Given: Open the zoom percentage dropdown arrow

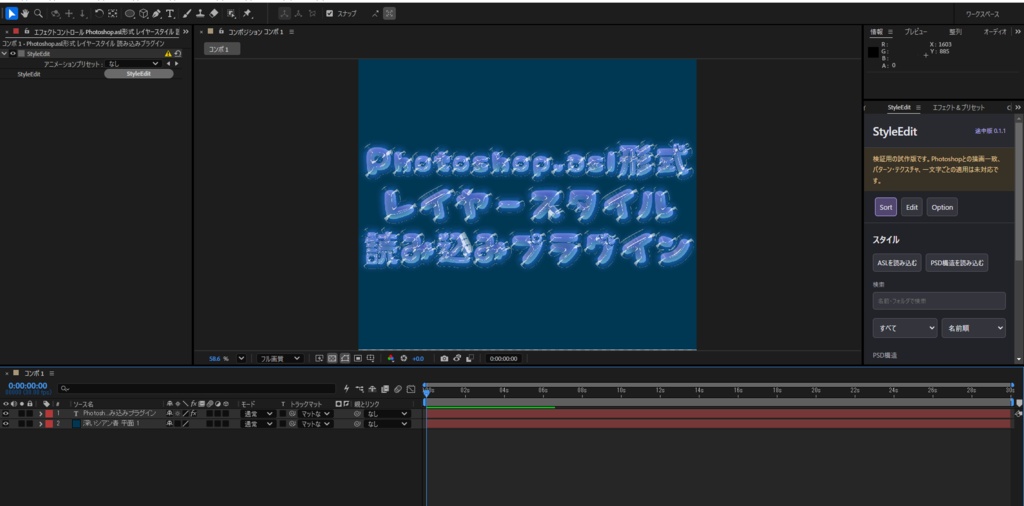Looking at the screenshot, I should click(x=241, y=358).
